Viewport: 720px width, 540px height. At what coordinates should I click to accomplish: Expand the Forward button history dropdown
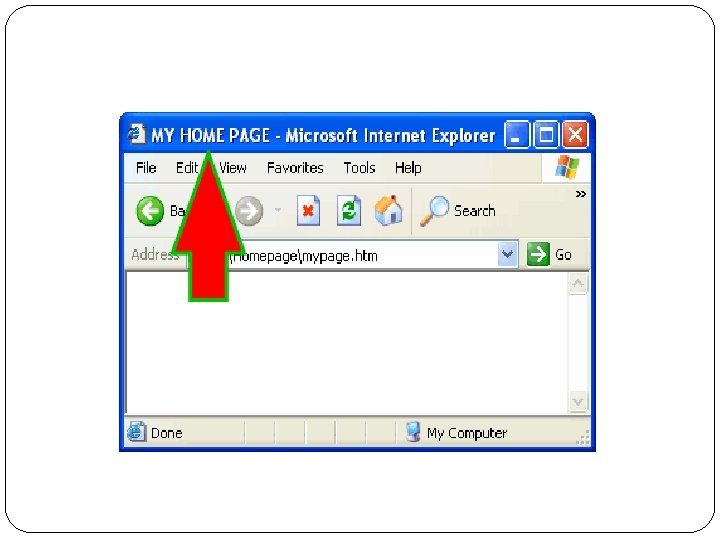click(x=278, y=210)
